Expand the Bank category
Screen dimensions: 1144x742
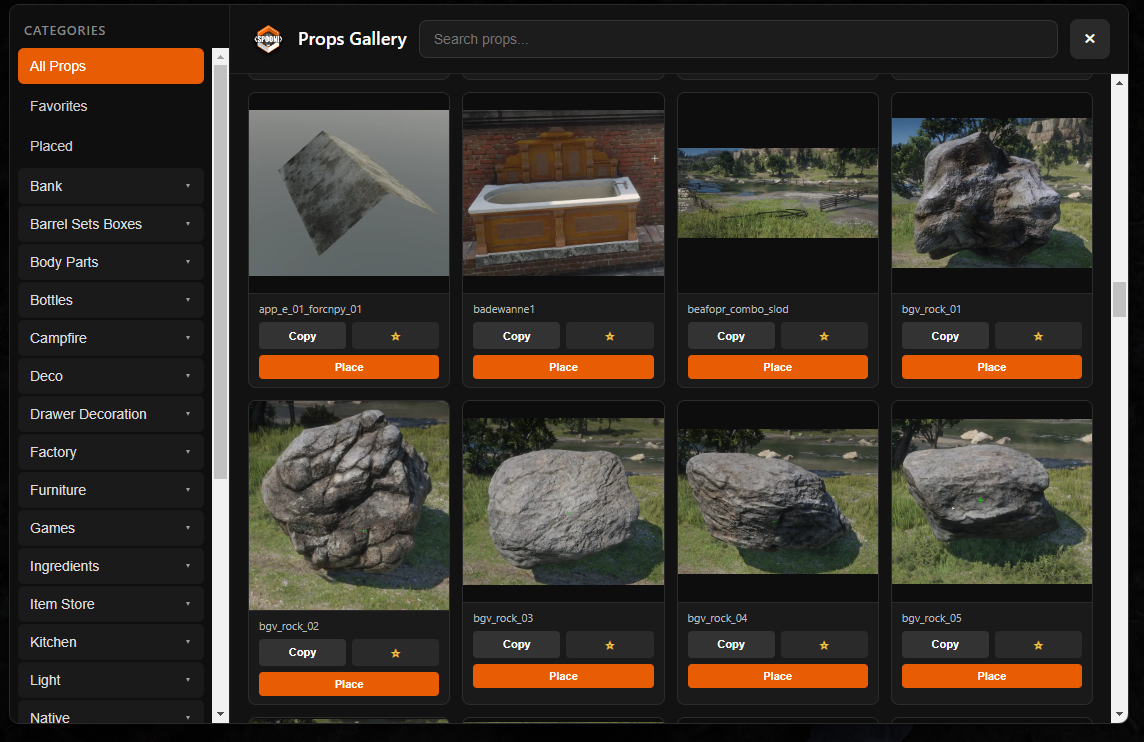click(x=111, y=186)
